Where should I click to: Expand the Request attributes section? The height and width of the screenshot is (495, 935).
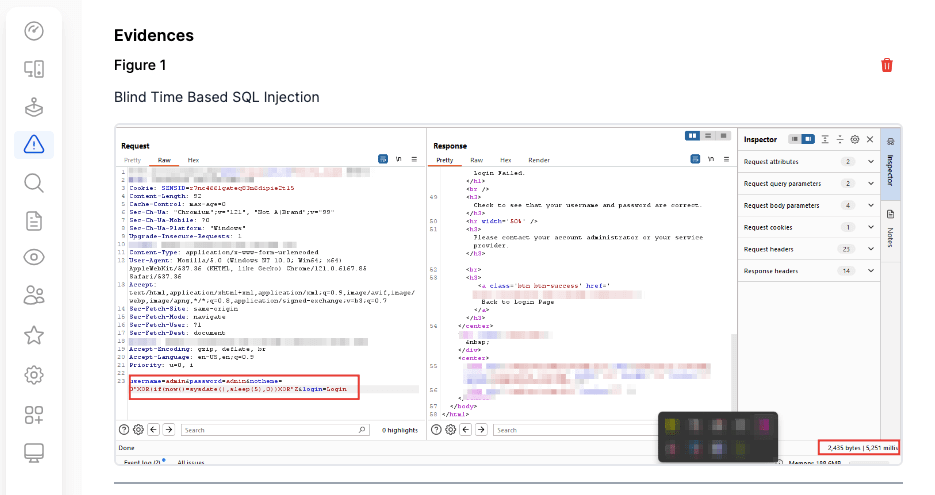pyautogui.click(x=809, y=162)
